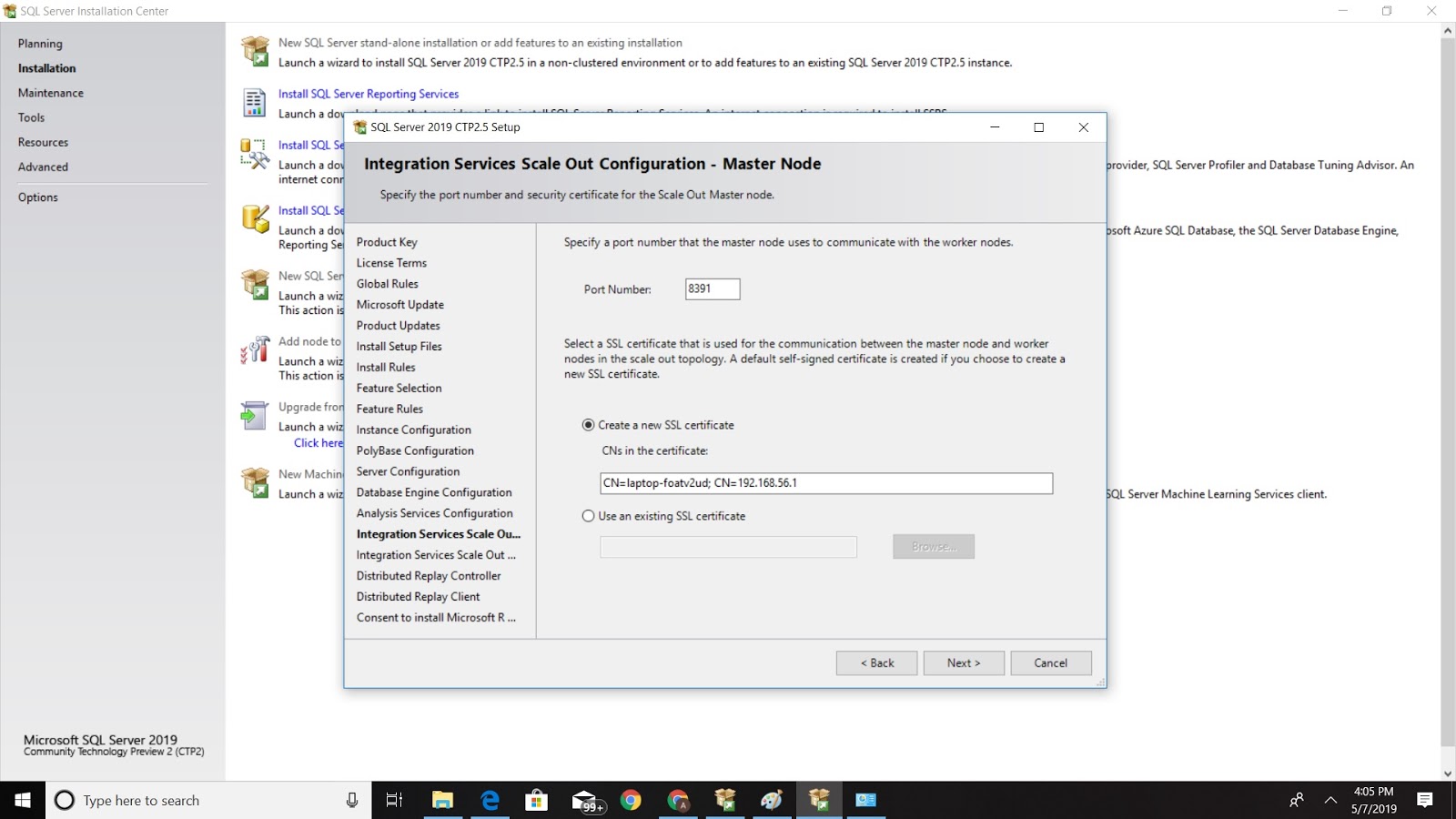This screenshot has width=1456, height=819.
Task: Follow the Click here link
Action: (x=318, y=443)
